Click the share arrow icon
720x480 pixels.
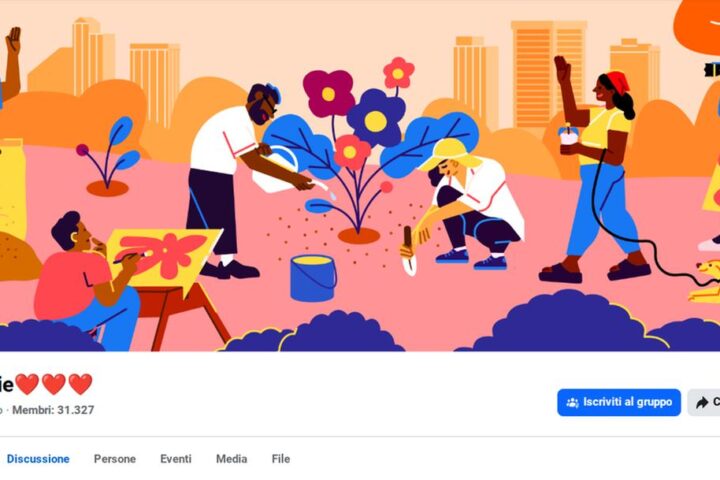[702, 403]
